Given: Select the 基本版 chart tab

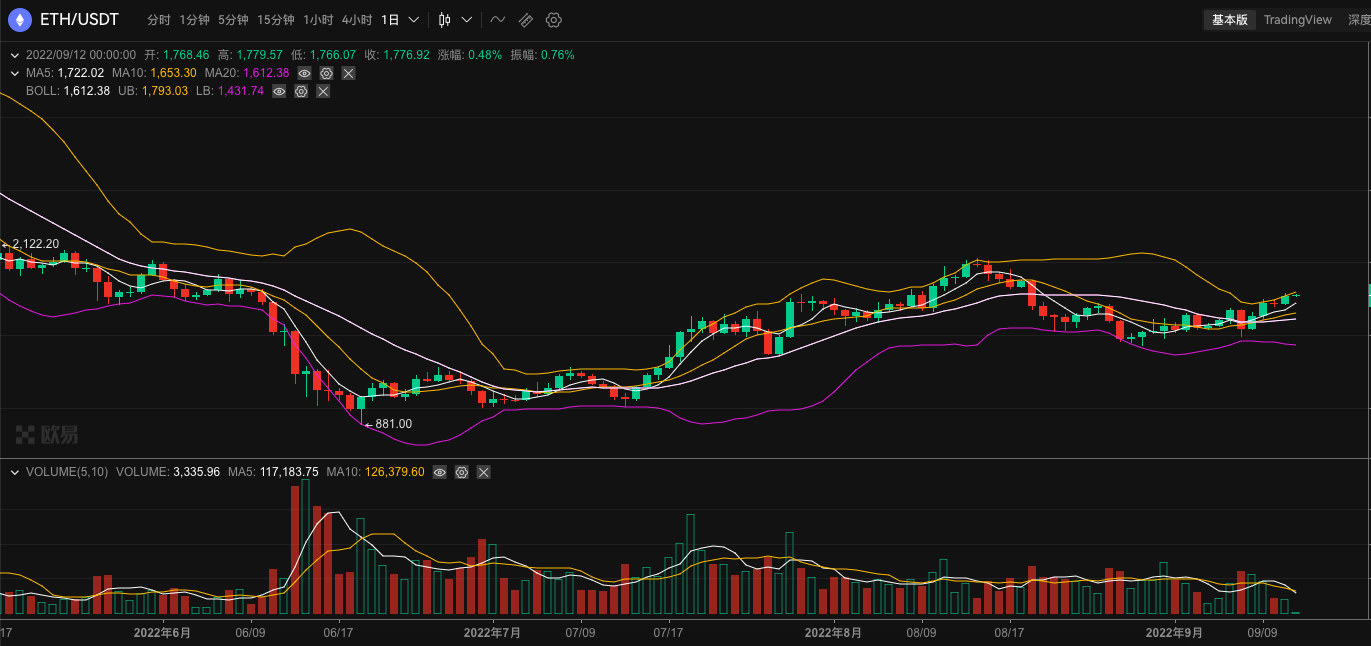Looking at the screenshot, I should pyautogui.click(x=1229, y=20).
